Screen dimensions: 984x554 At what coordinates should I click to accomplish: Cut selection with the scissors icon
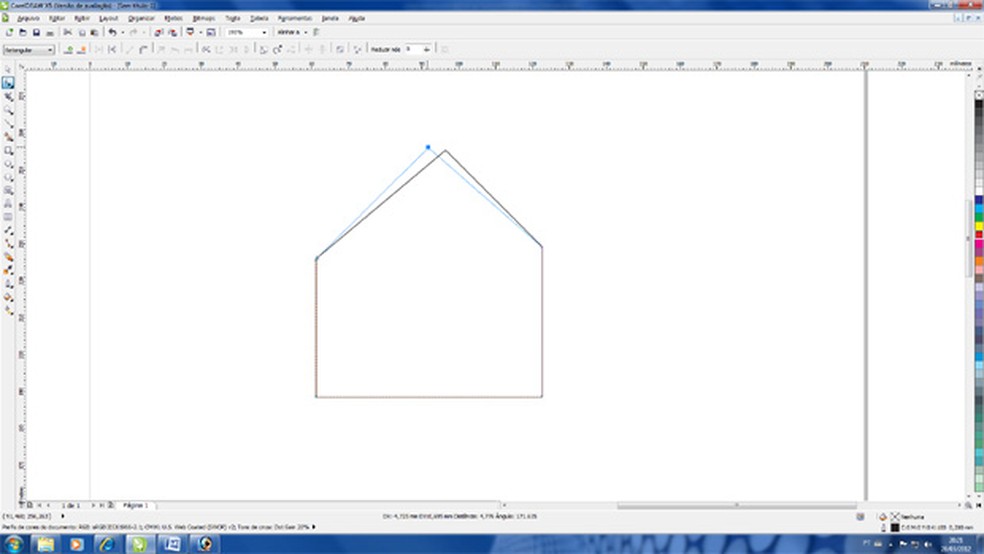pos(68,32)
